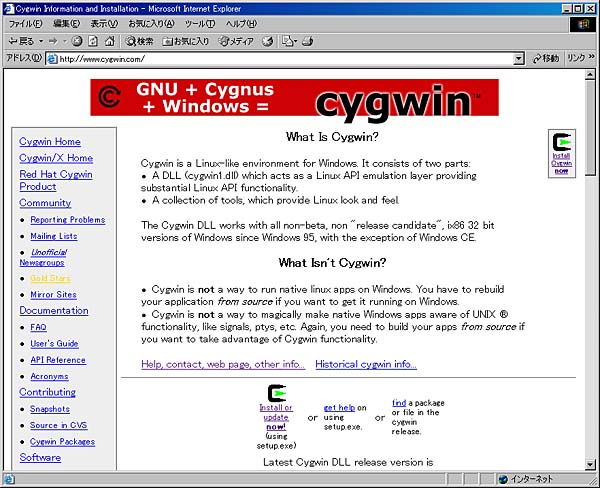Open the Forward button dropdown arrow
Viewport: 600px width, 488px height.
(65, 41)
